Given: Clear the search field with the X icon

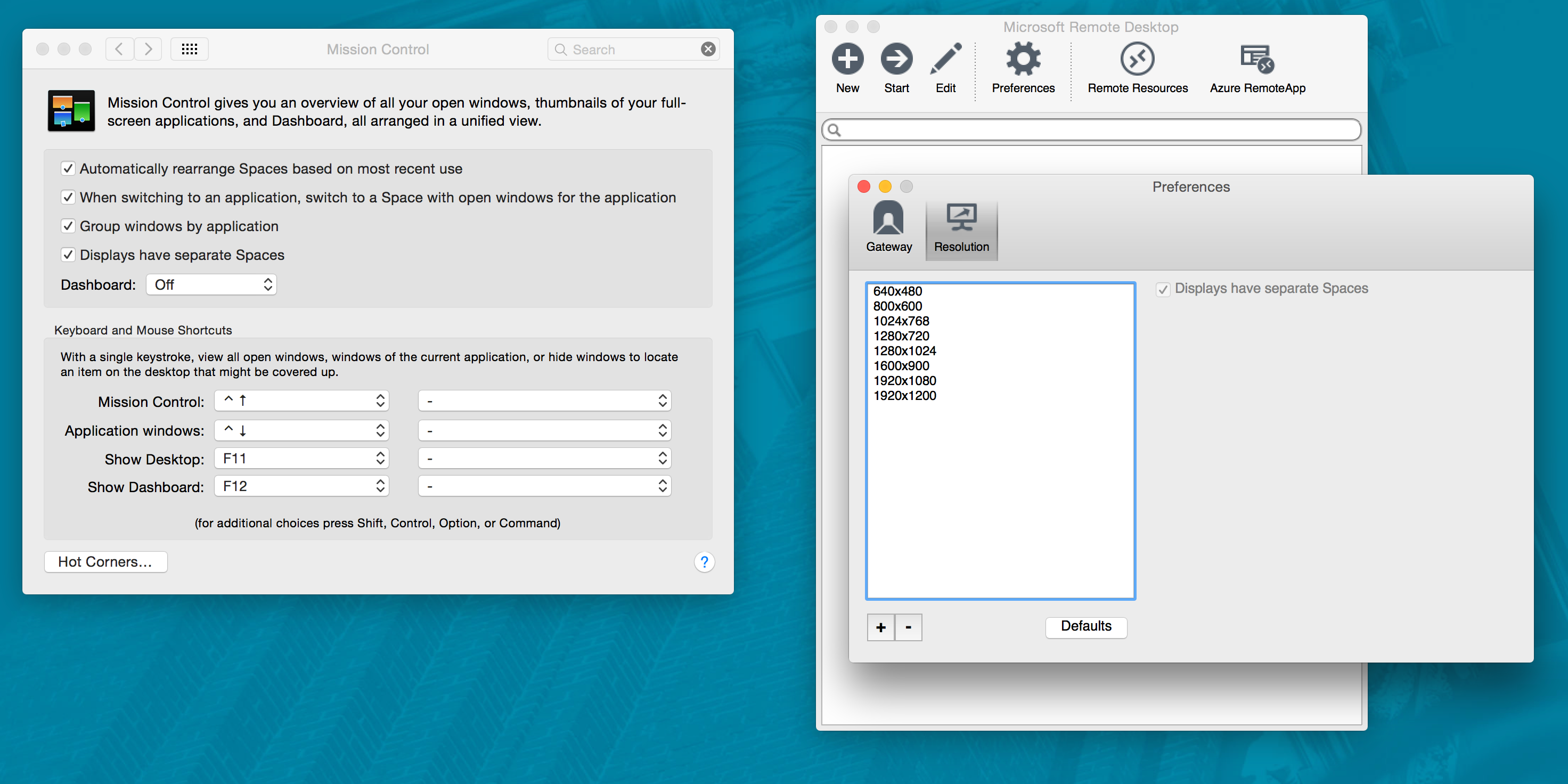Looking at the screenshot, I should pyautogui.click(x=708, y=50).
